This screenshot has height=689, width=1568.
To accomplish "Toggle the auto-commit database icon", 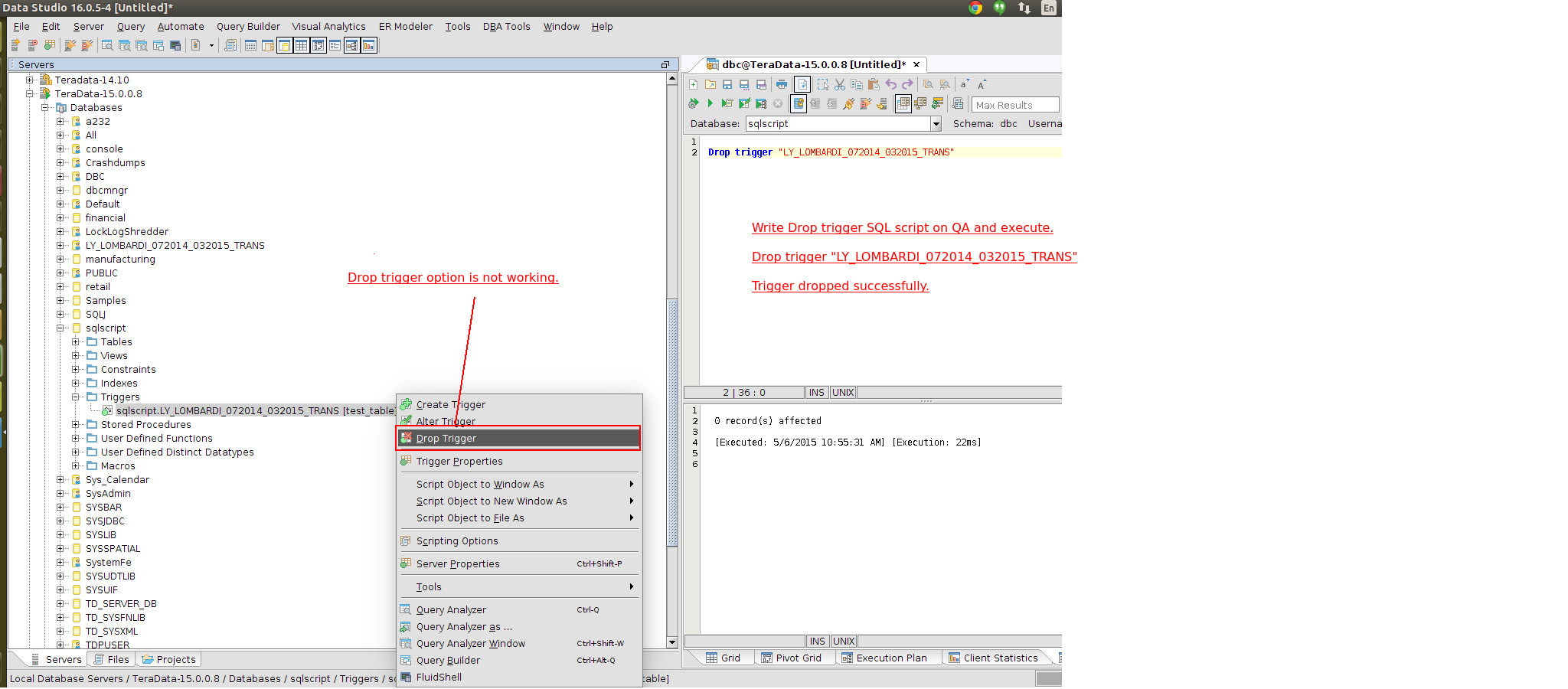I will pyautogui.click(x=799, y=103).
